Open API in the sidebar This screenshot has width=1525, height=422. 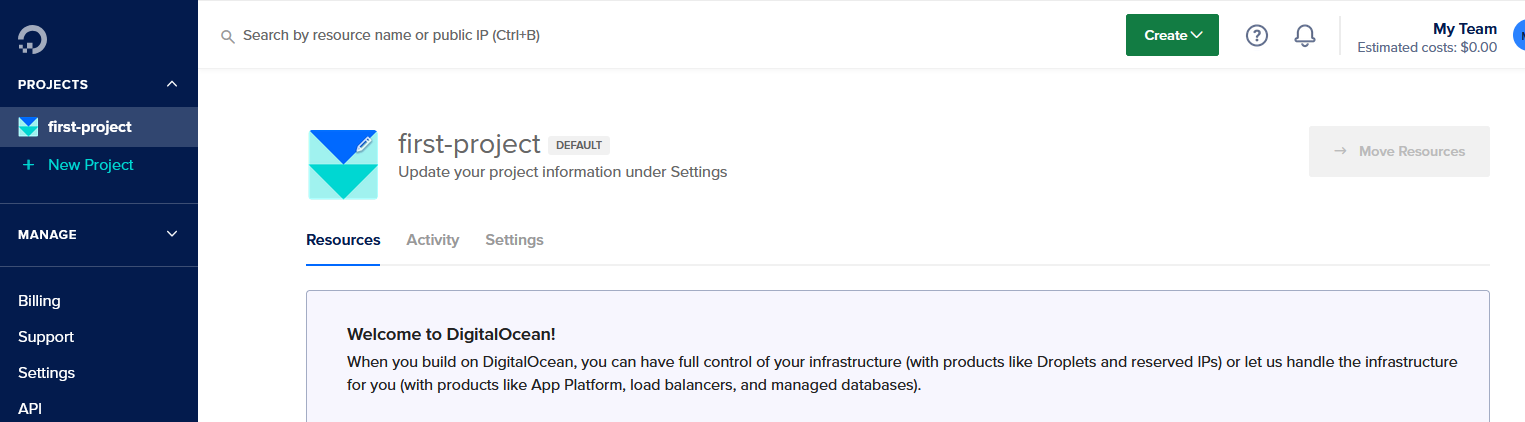point(30,409)
